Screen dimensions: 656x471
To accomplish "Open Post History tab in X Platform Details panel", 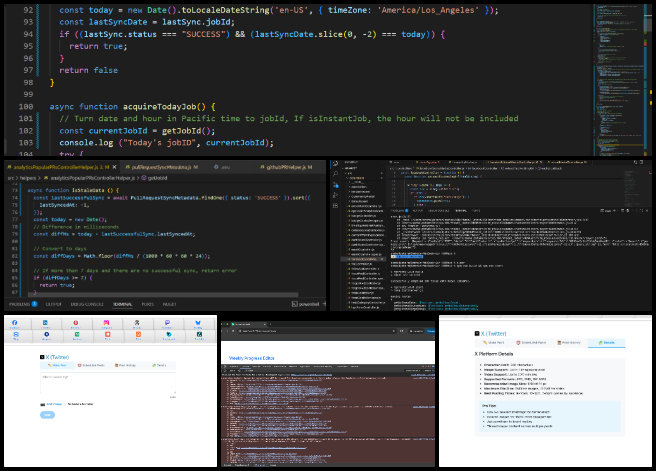I will pos(569,343).
